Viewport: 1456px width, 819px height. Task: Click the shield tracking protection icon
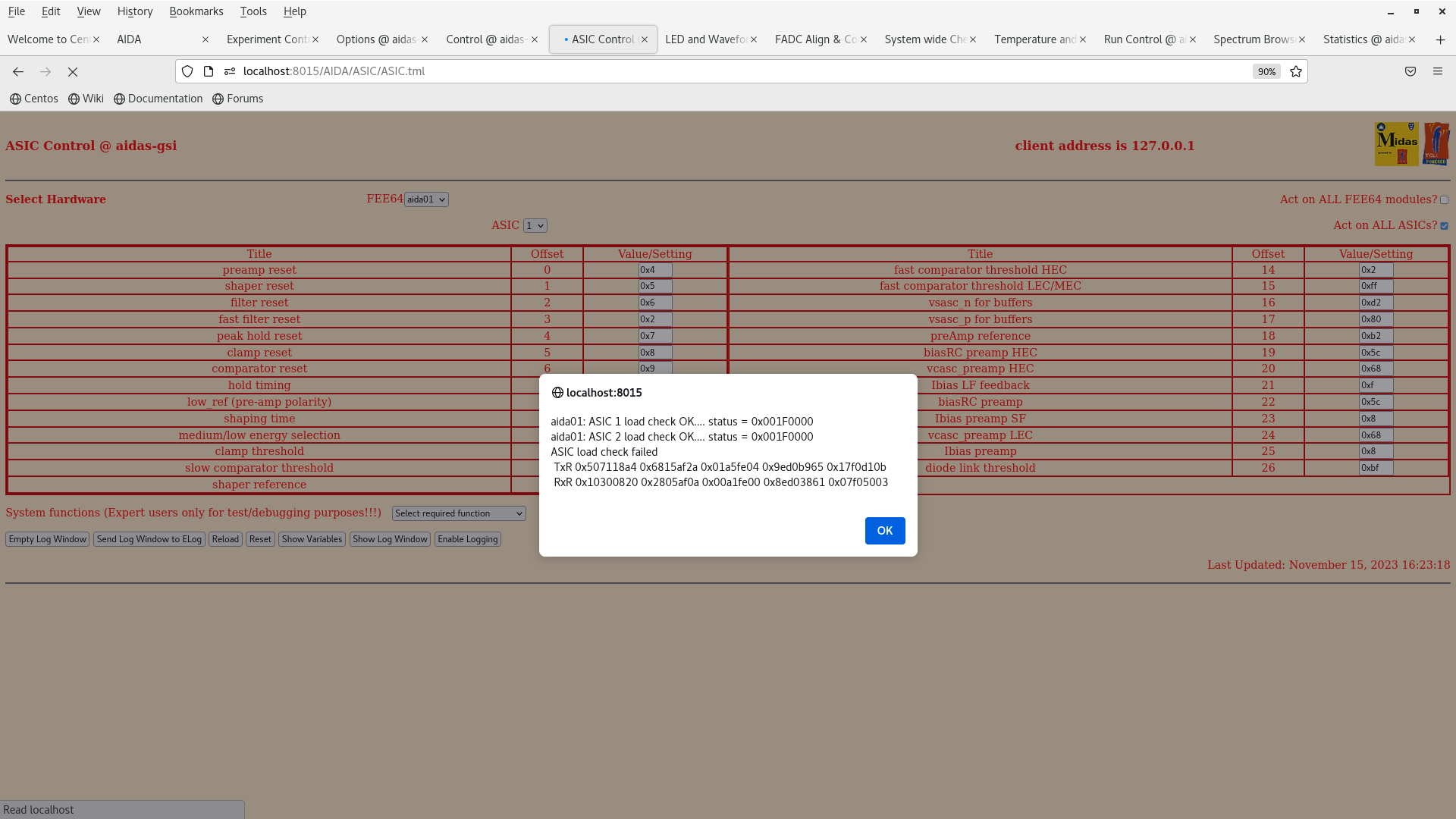187,71
